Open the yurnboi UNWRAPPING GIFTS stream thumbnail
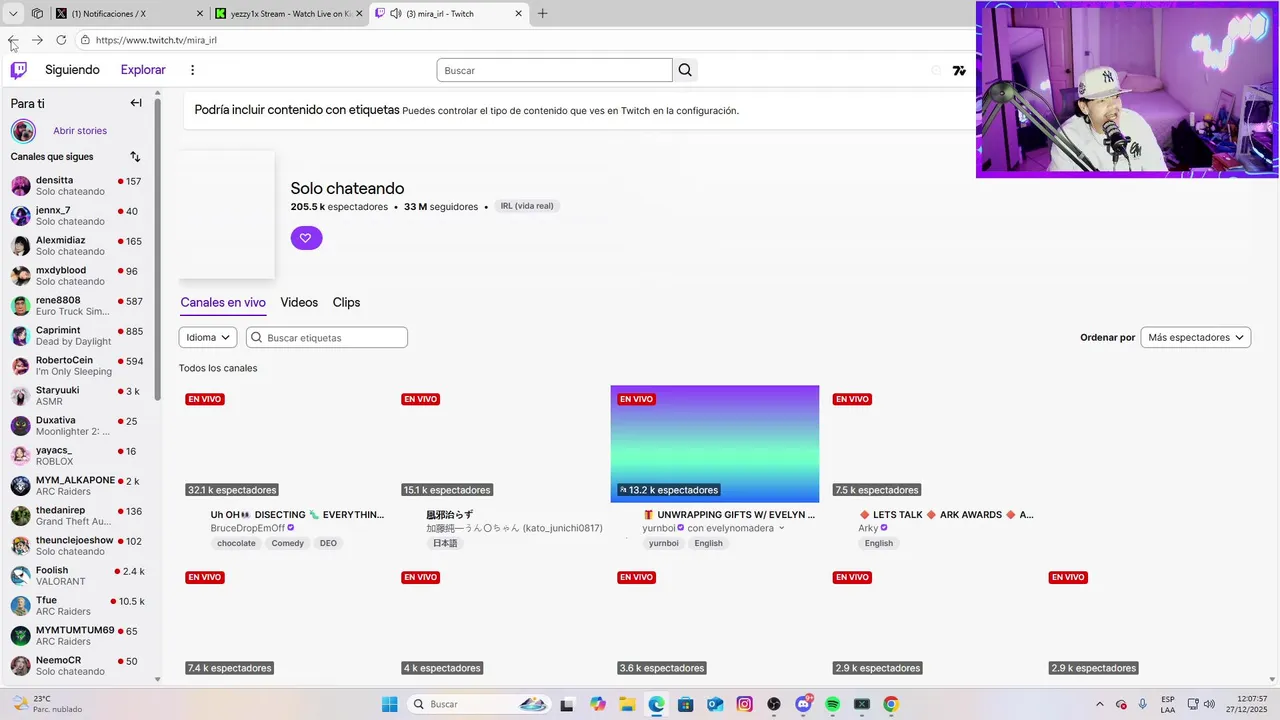The width and height of the screenshot is (1280, 720). tap(715, 444)
